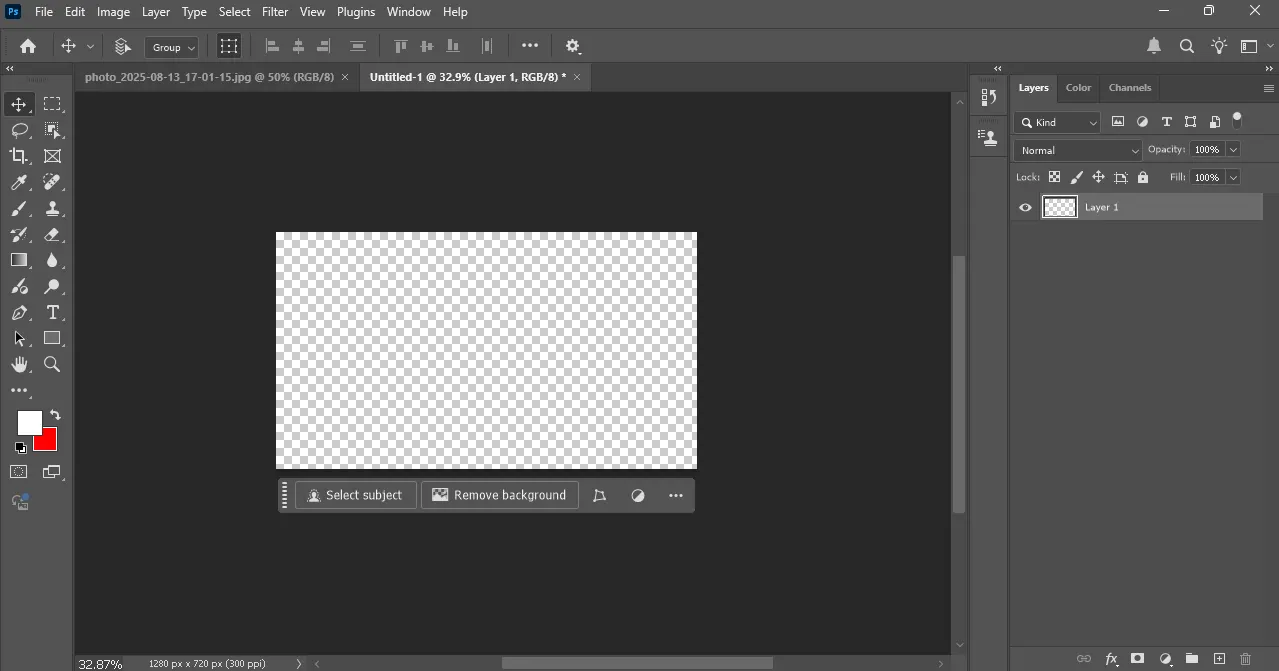
Task: Create a new layer from Layers panel
Action: point(1219,659)
